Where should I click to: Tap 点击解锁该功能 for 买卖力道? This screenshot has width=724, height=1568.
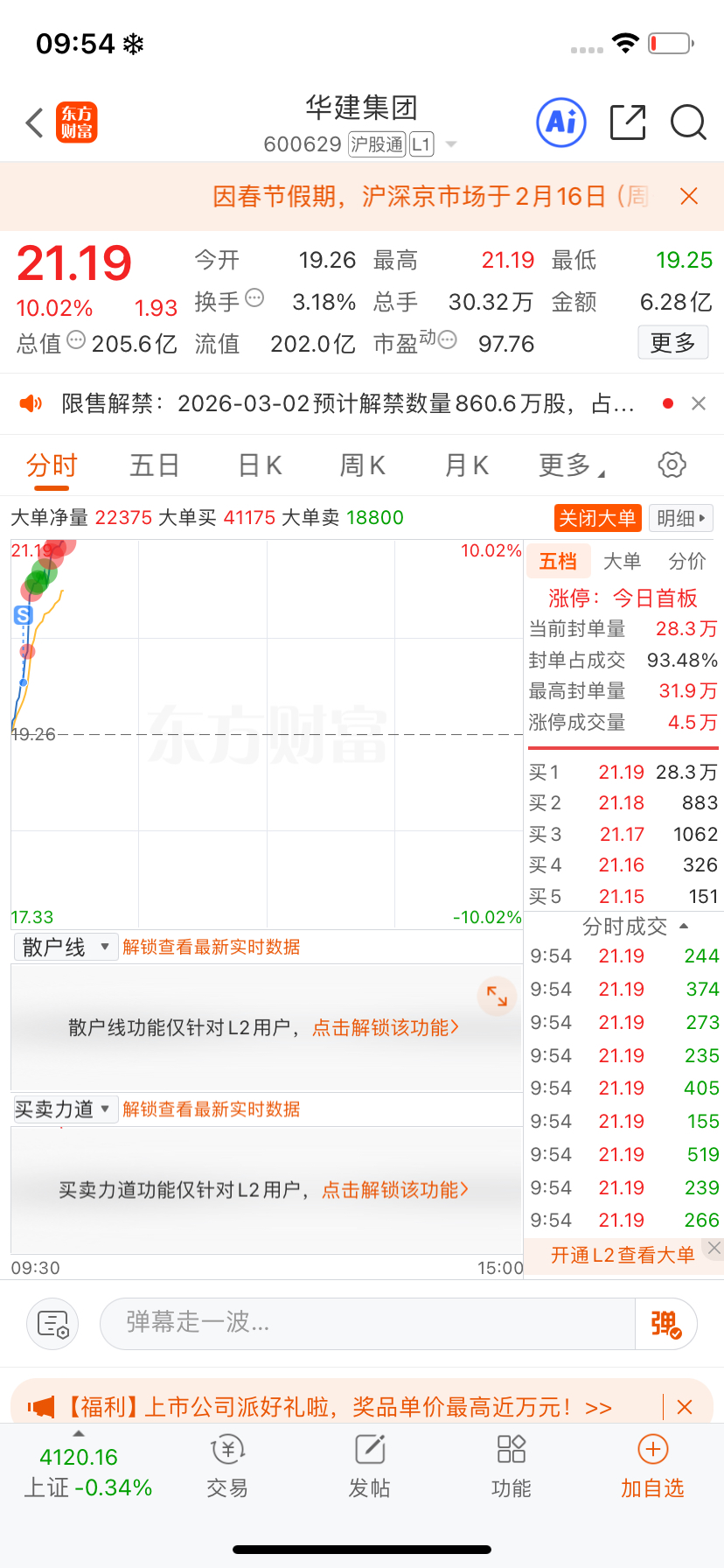tap(395, 1190)
